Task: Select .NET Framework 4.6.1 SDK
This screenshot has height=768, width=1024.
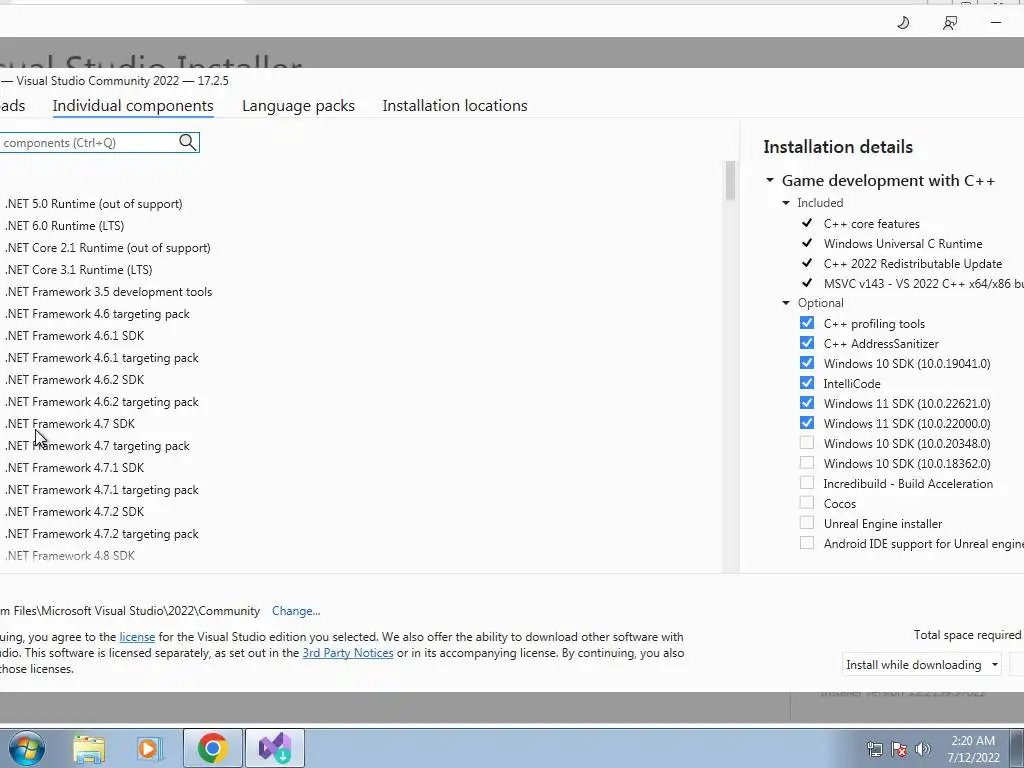Action: pyautogui.click(x=74, y=336)
